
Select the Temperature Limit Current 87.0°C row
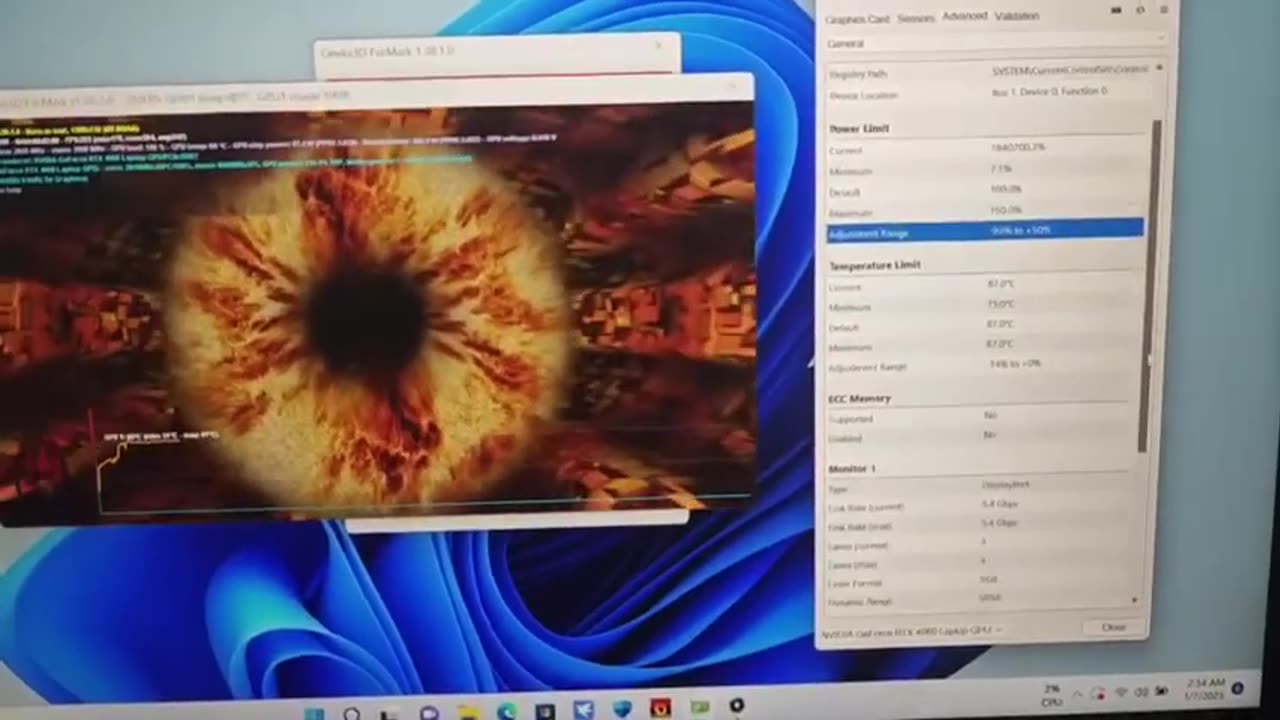click(x=985, y=286)
